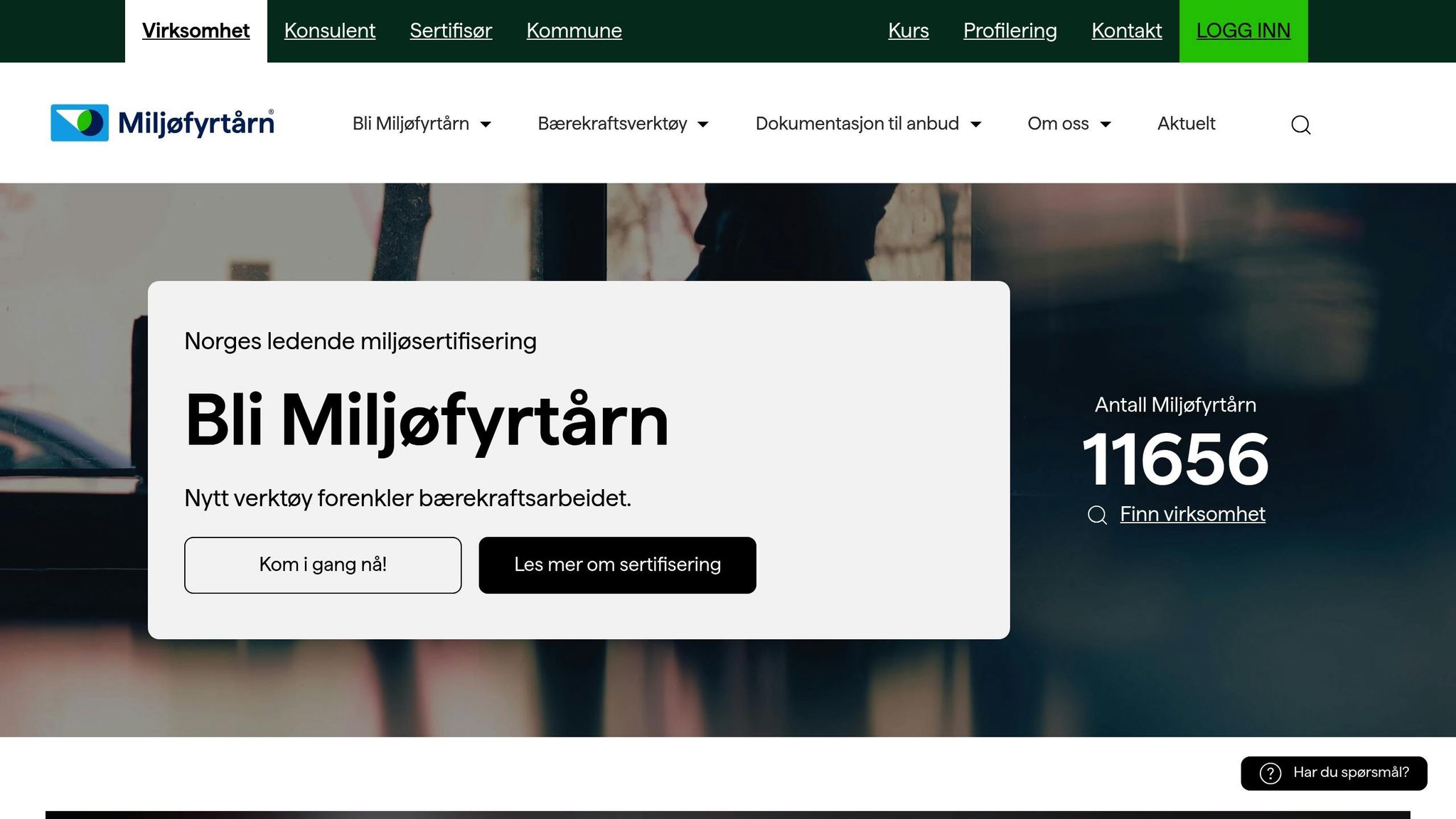This screenshot has height=819, width=1456.
Task: Open the Om oss menu label
Action: [x=1058, y=124]
